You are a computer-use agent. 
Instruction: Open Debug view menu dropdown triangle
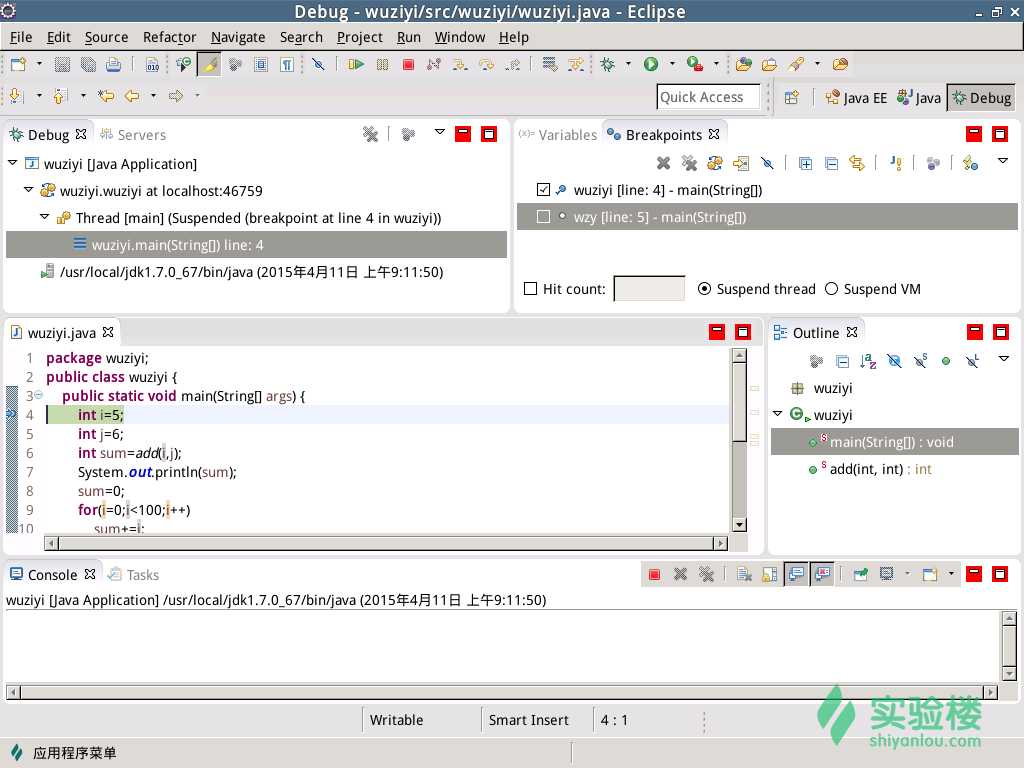click(x=440, y=132)
